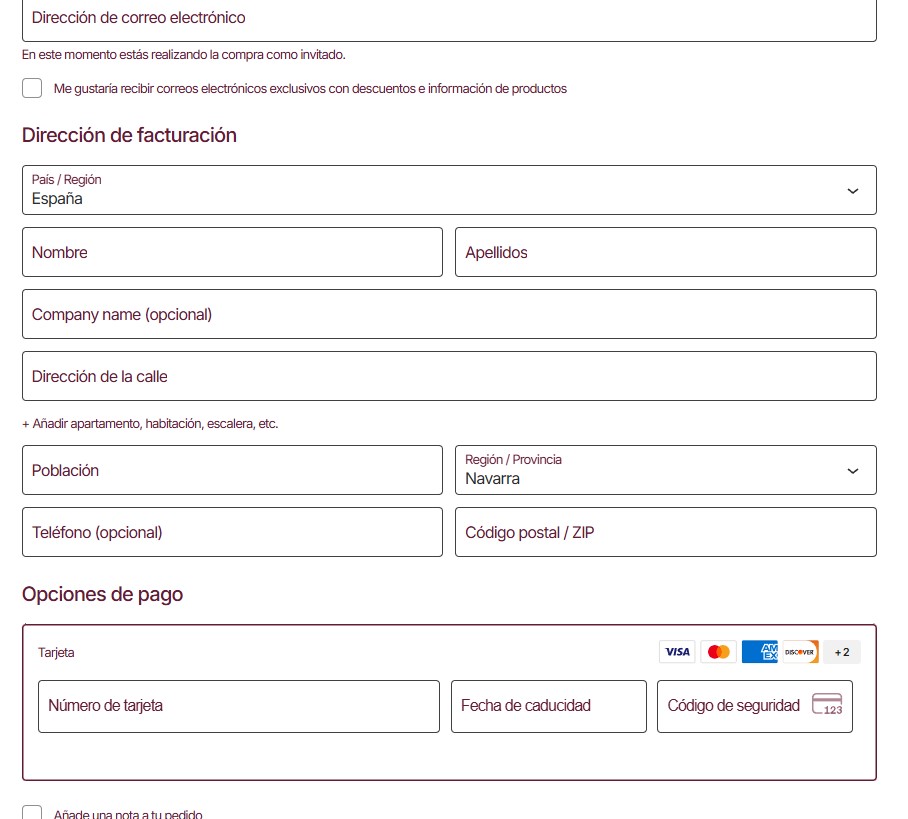Focus the Dirección de la calle field

tap(449, 376)
